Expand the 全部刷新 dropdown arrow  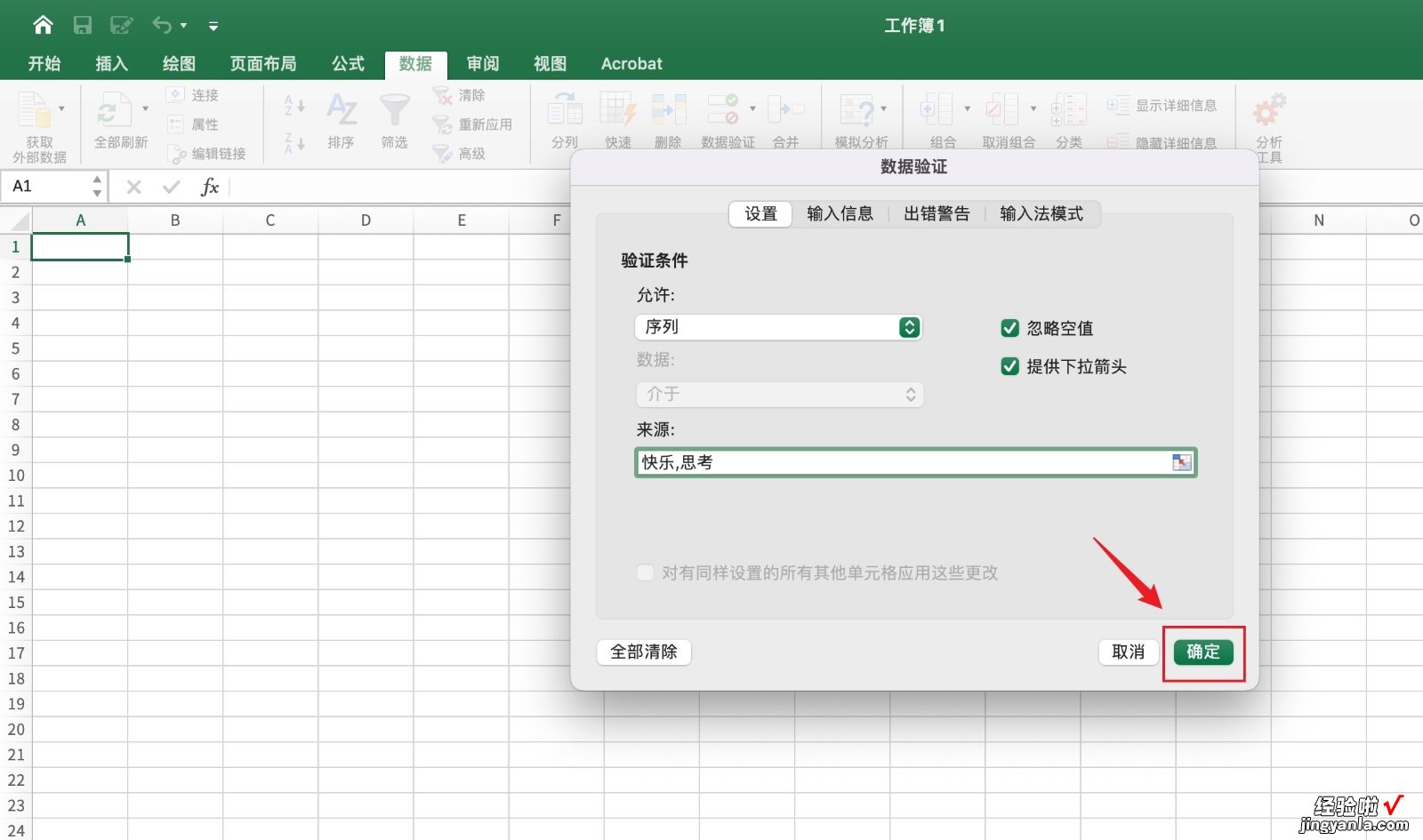tap(145, 109)
